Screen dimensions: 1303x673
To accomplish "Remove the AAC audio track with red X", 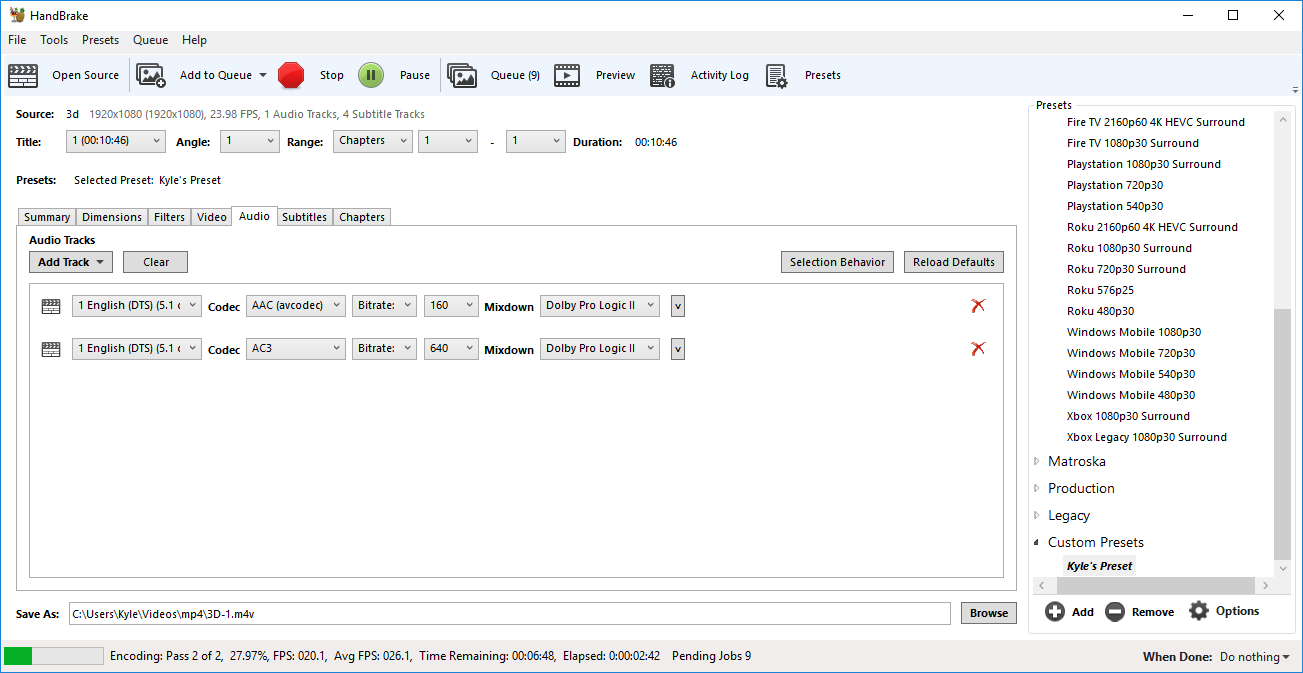I will (x=978, y=306).
